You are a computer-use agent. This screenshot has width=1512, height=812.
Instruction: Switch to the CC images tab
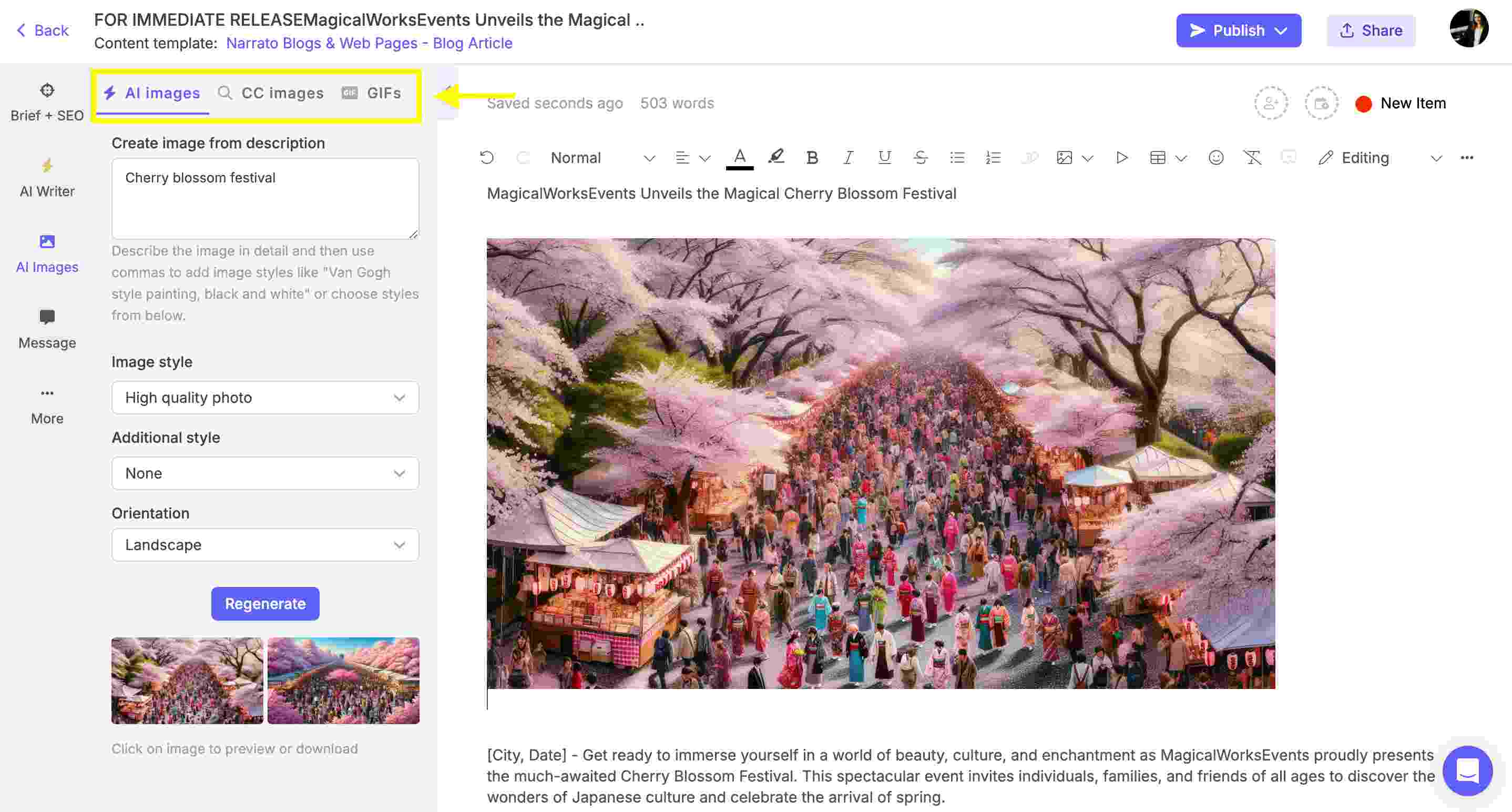pyautogui.click(x=271, y=94)
